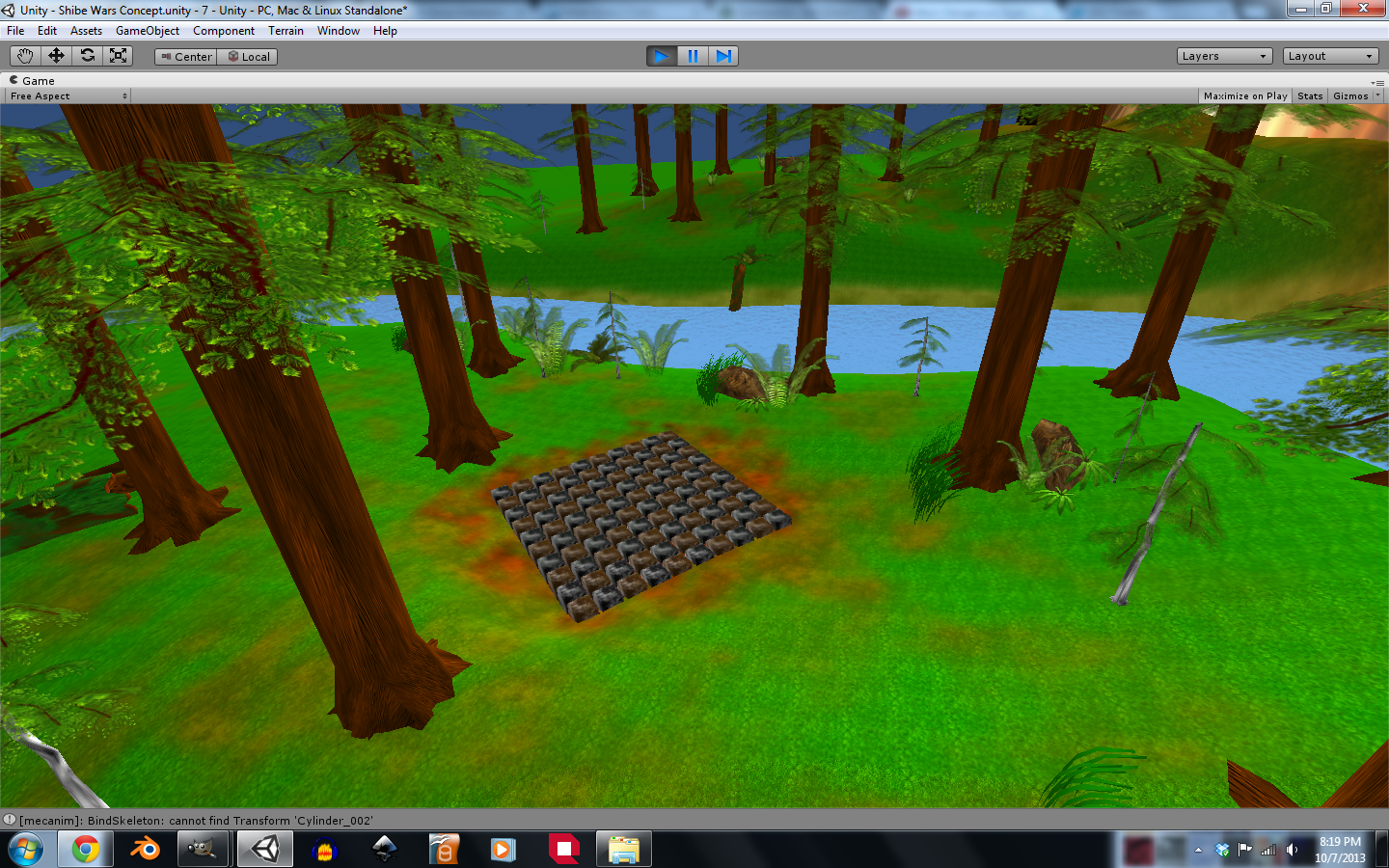This screenshot has width=1389, height=868.
Task: Toggle Gizmos display
Action: 1350,95
